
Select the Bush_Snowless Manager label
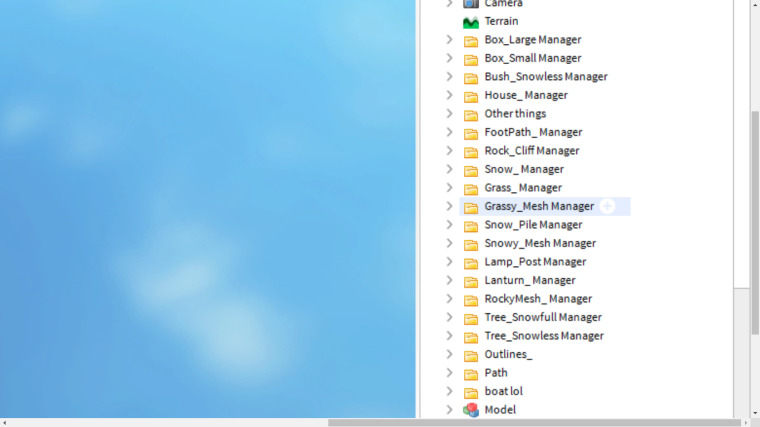click(546, 77)
